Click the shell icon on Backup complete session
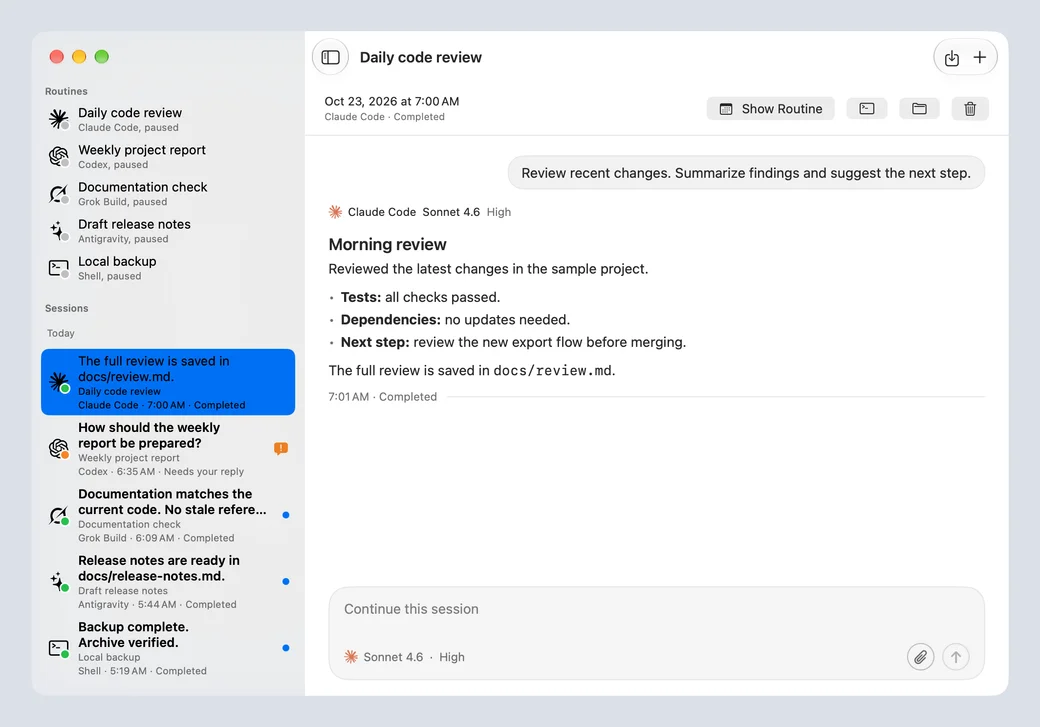 58,648
